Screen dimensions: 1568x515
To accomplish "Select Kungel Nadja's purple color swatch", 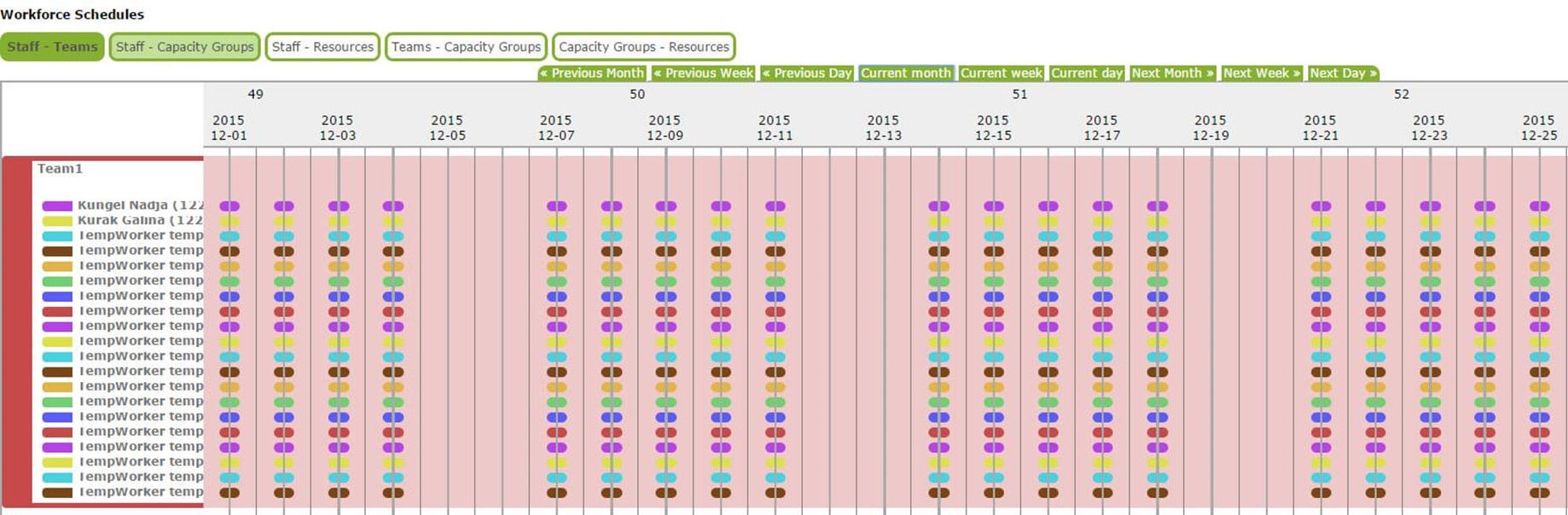I will [x=57, y=206].
